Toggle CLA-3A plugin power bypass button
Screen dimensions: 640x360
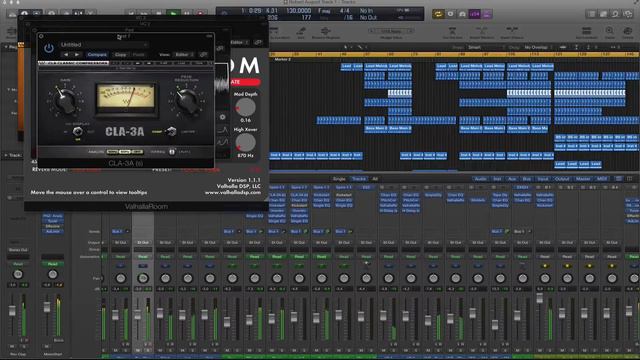click(x=49, y=48)
